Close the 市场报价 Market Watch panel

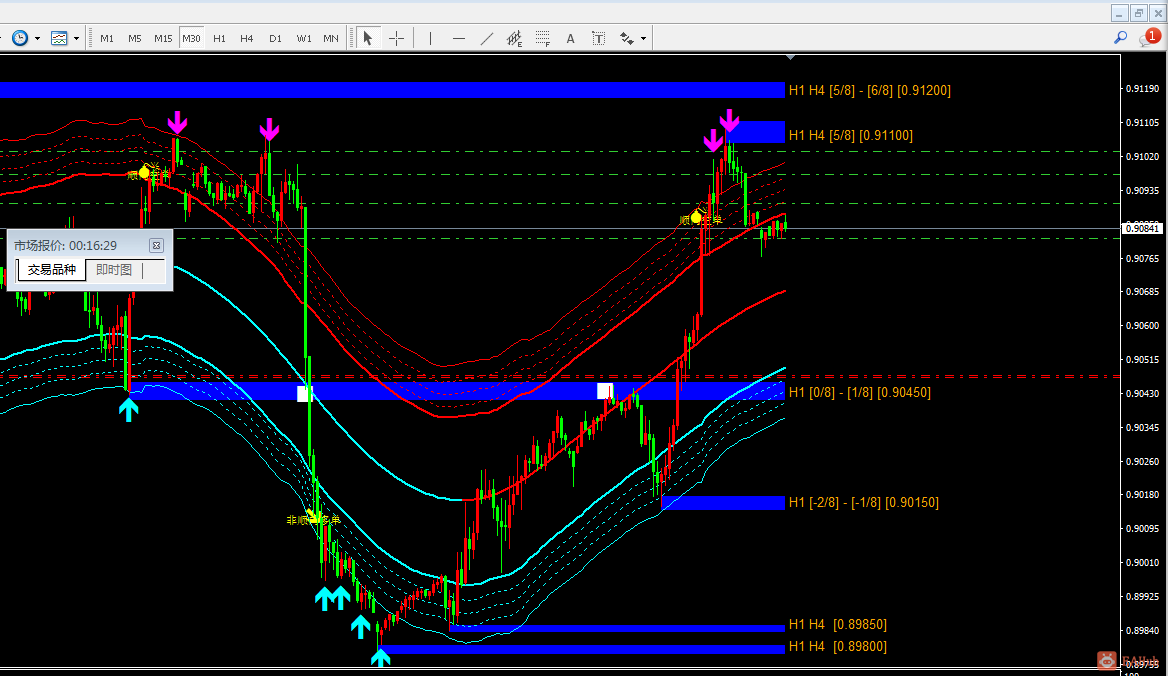click(156, 245)
